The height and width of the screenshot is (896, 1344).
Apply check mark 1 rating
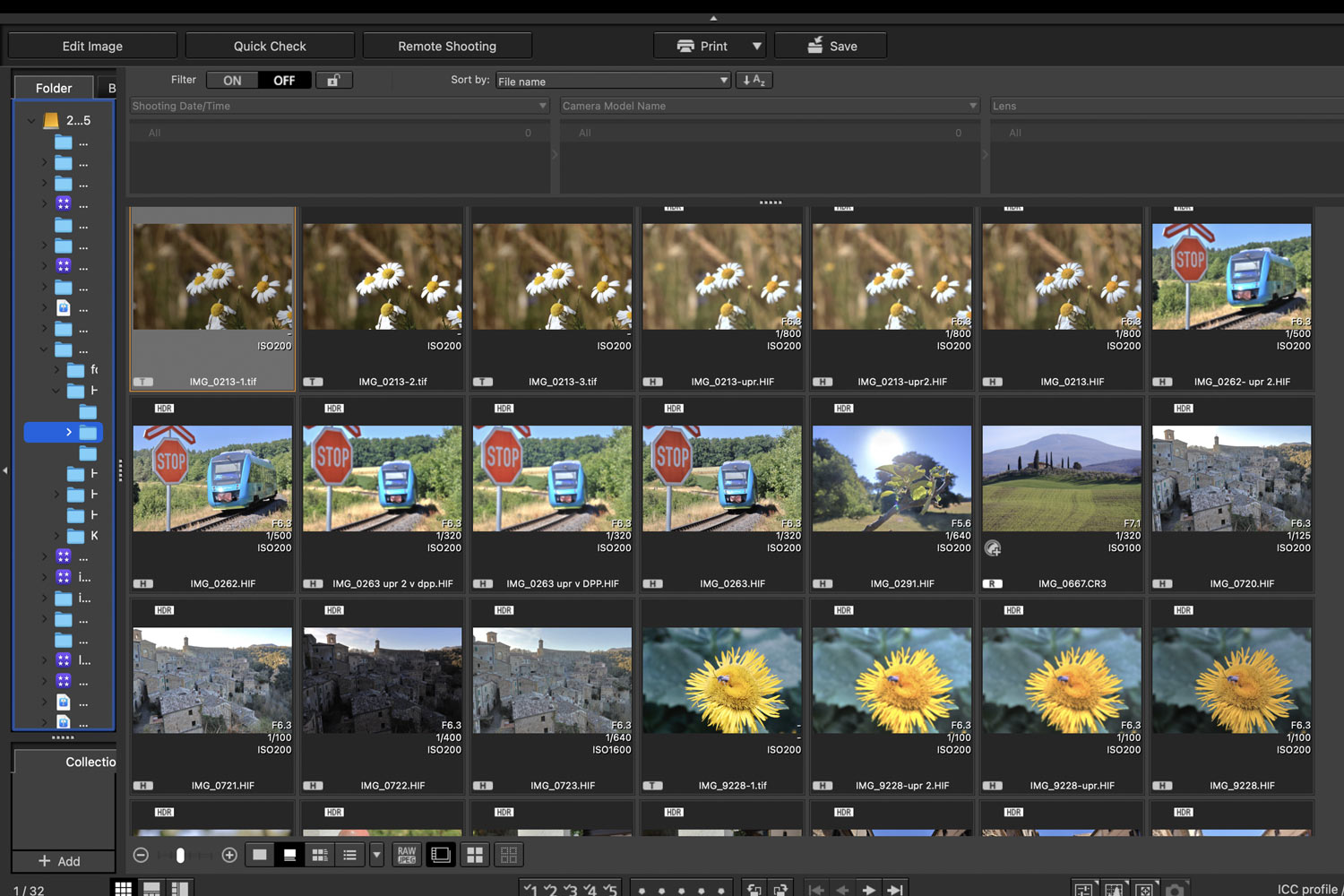tap(530, 890)
